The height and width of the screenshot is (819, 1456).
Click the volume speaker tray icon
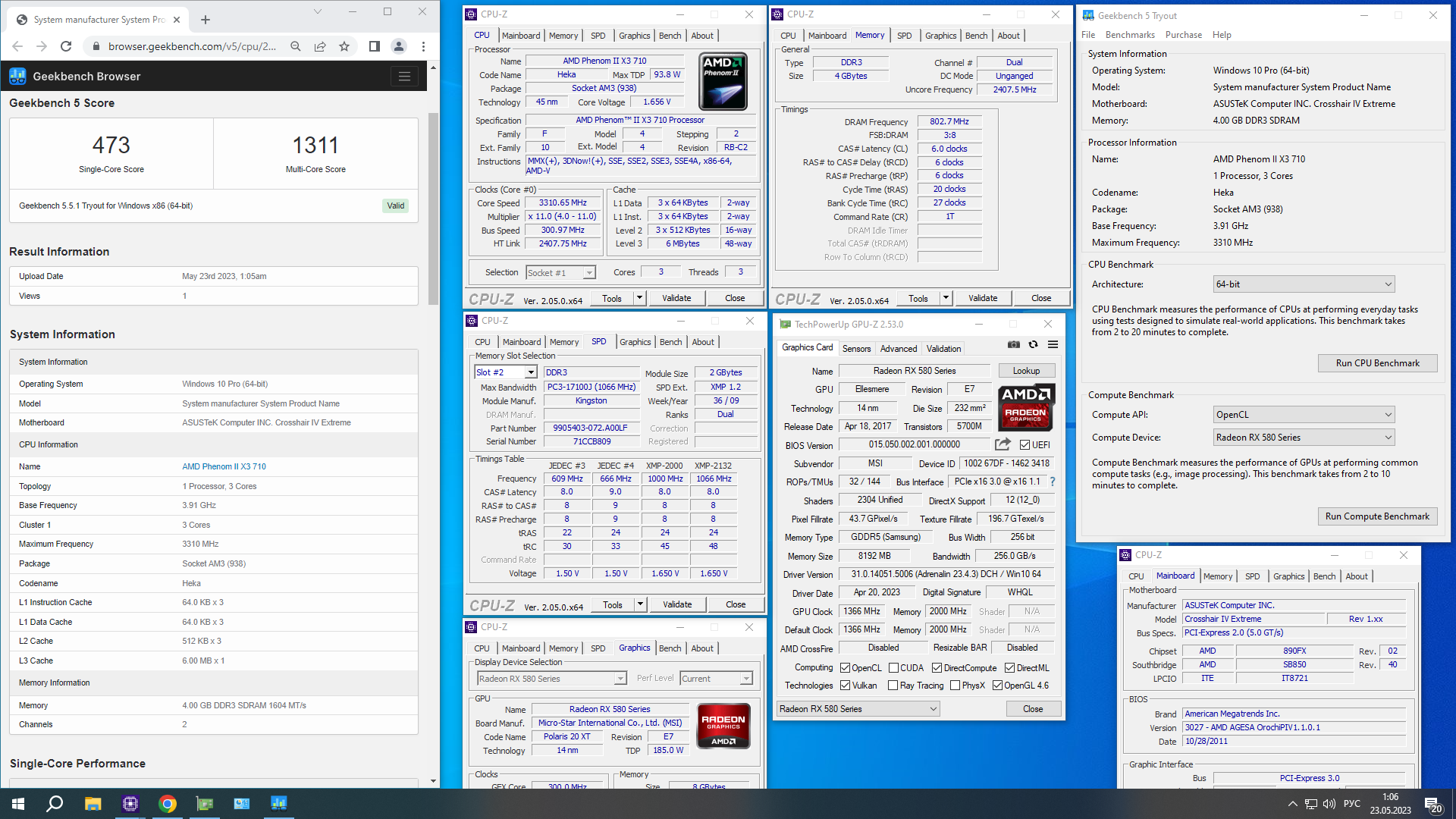[1329, 804]
